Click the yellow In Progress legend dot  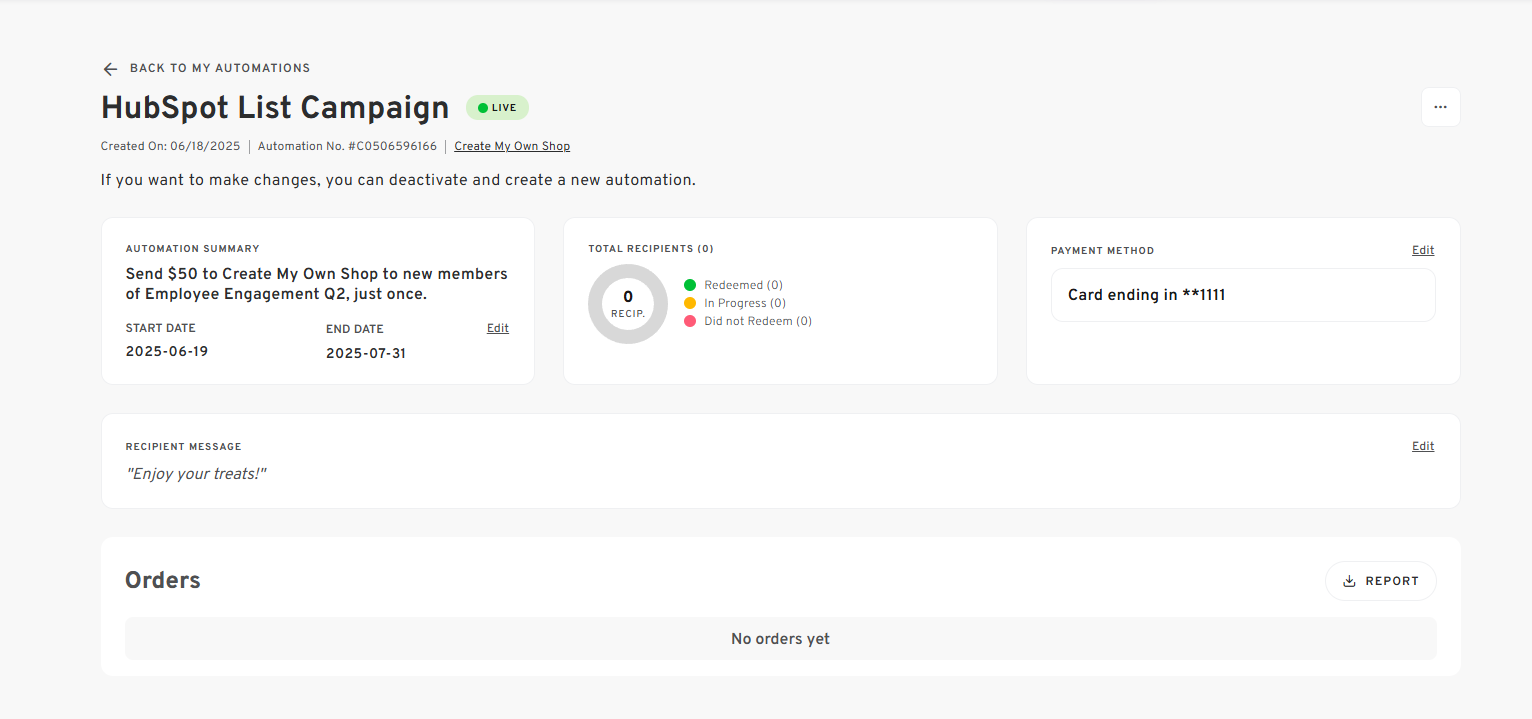click(690, 303)
